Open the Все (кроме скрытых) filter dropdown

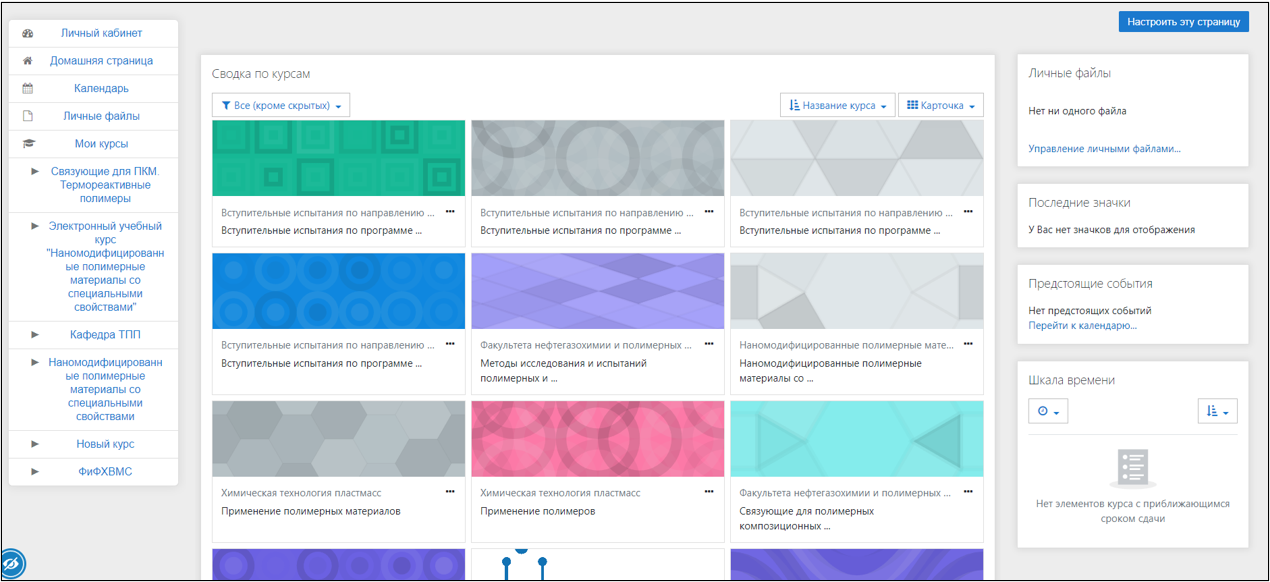(281, 105)
